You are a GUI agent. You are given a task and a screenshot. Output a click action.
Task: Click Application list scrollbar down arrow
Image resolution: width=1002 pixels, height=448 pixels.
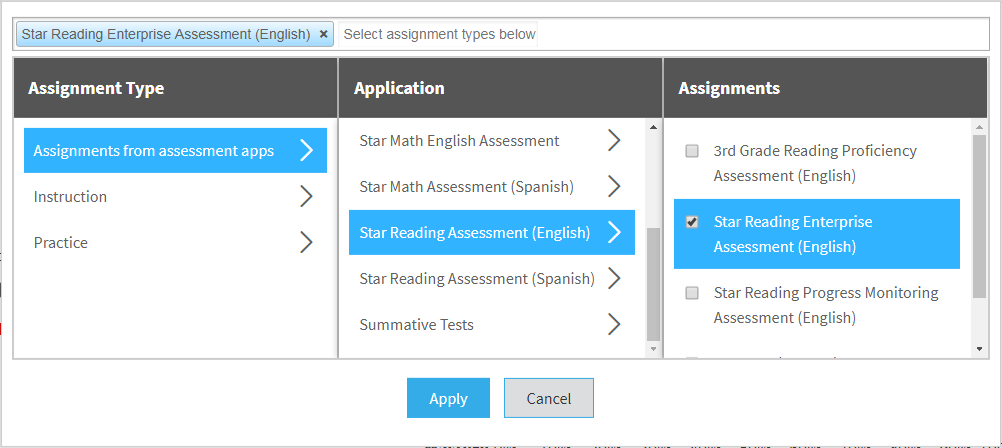pyautogui.click(x=653, y=349)
